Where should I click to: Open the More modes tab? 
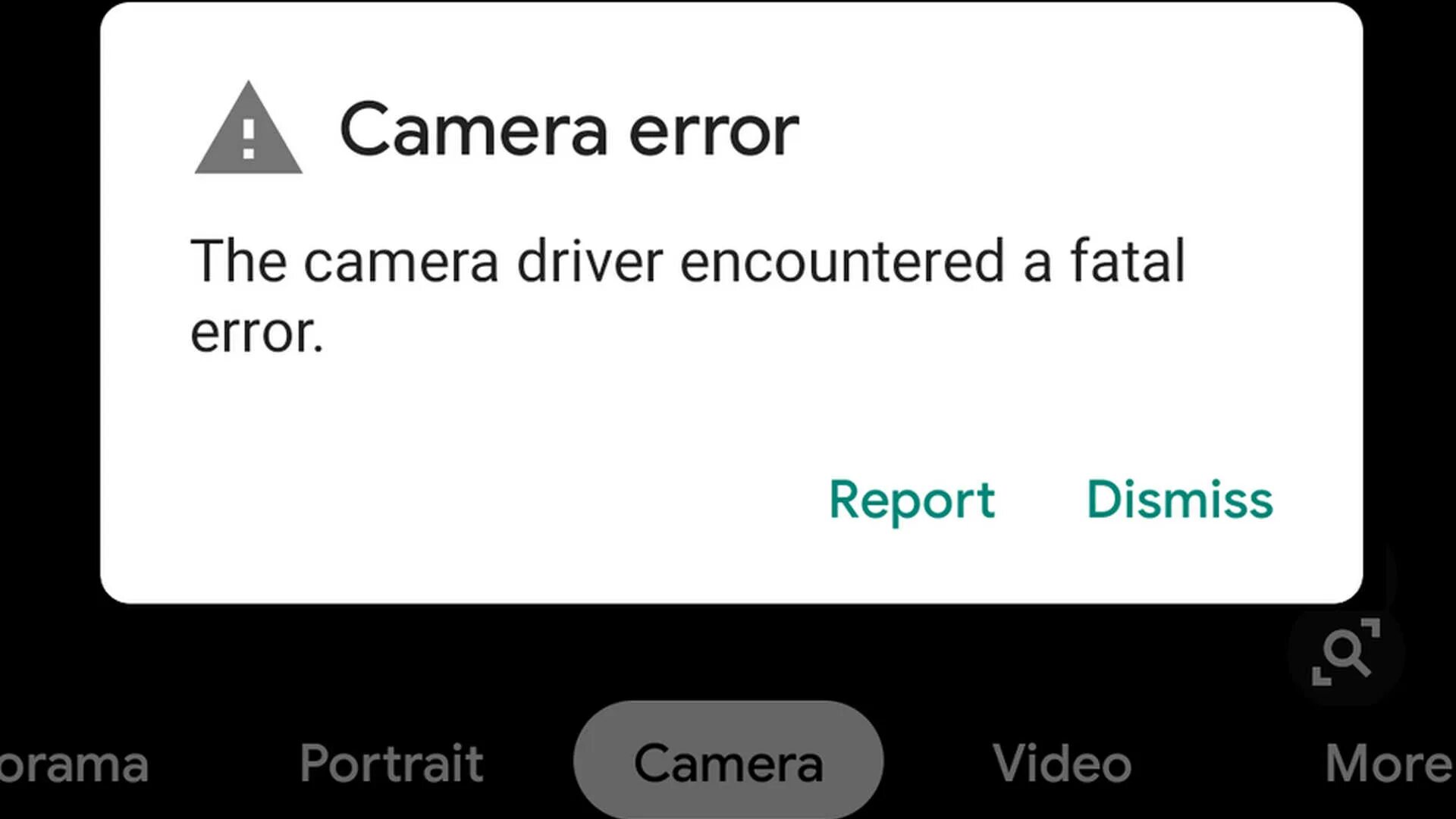pos(1389,762)
